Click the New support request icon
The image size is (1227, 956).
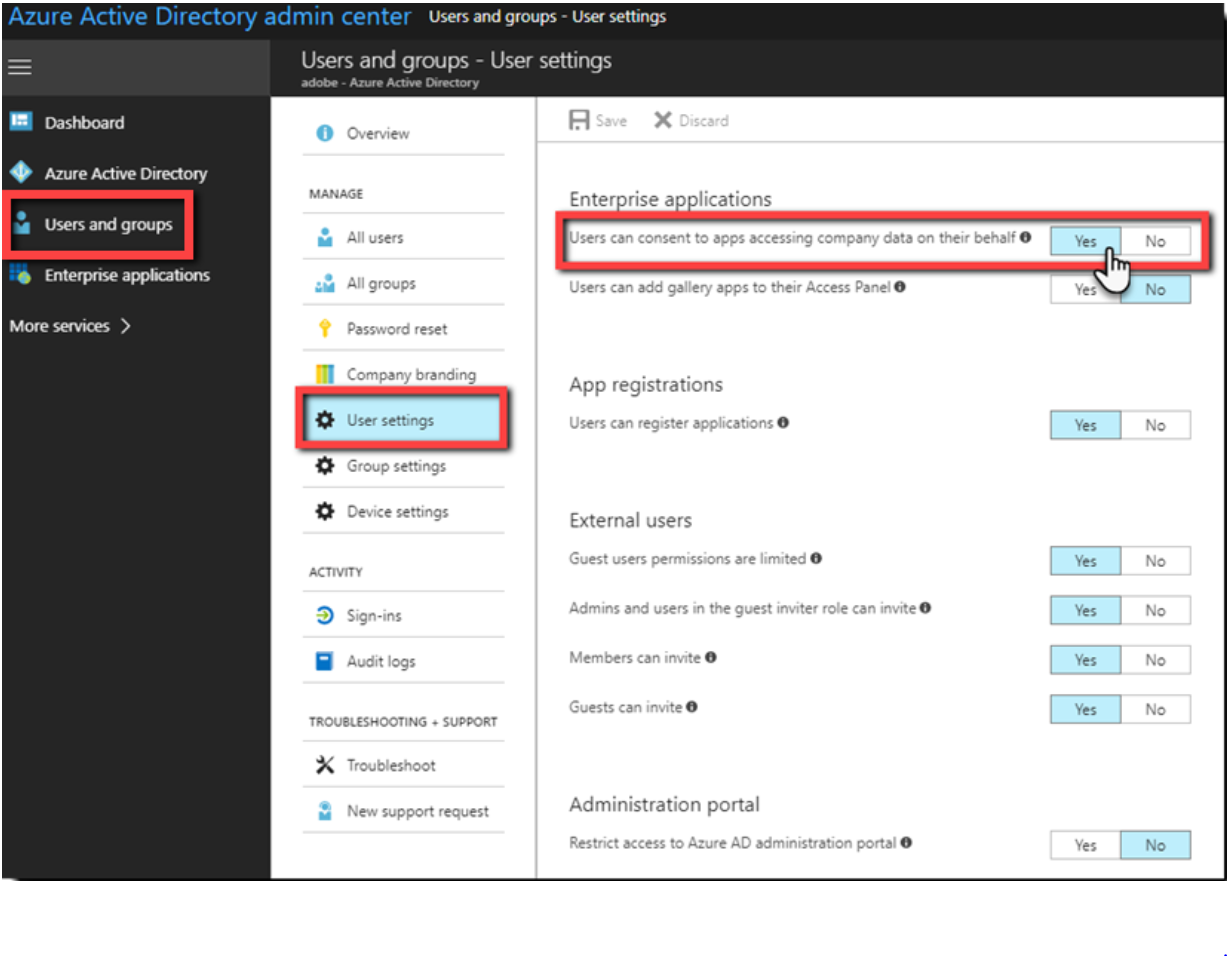point(324,811)
